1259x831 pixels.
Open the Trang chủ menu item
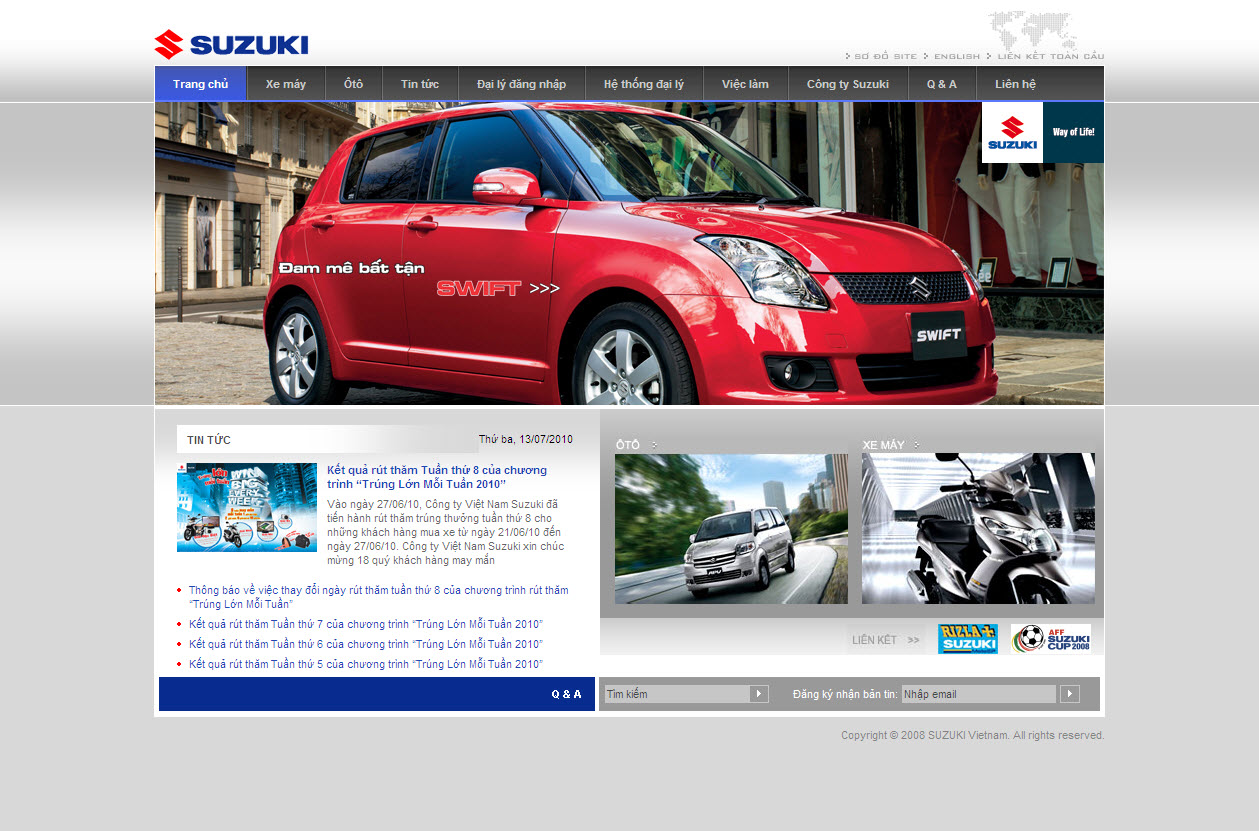pyautogui.click(x=200, y=84)
